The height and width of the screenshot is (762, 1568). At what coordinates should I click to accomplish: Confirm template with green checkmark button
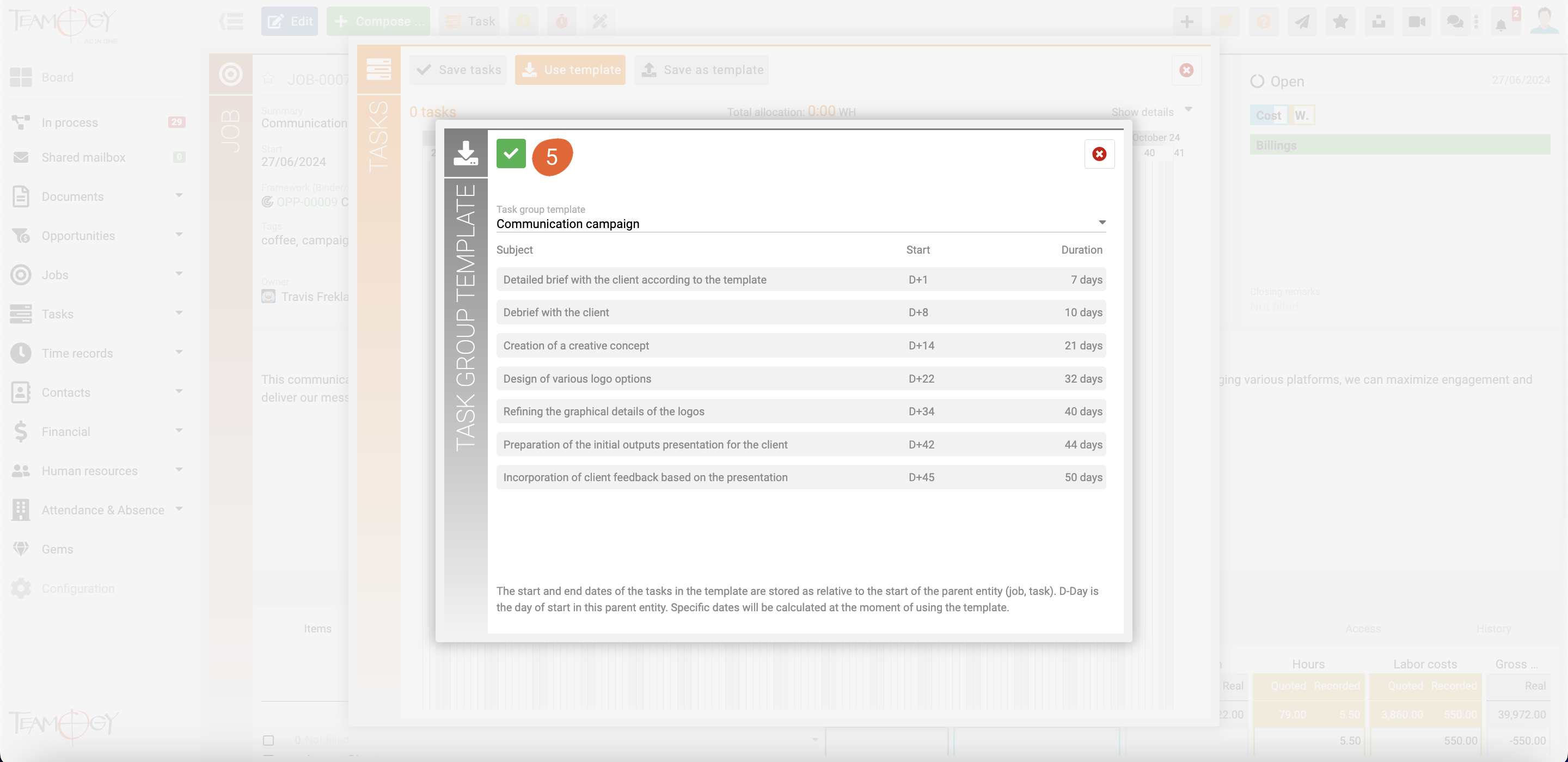(x=511, y=153)
